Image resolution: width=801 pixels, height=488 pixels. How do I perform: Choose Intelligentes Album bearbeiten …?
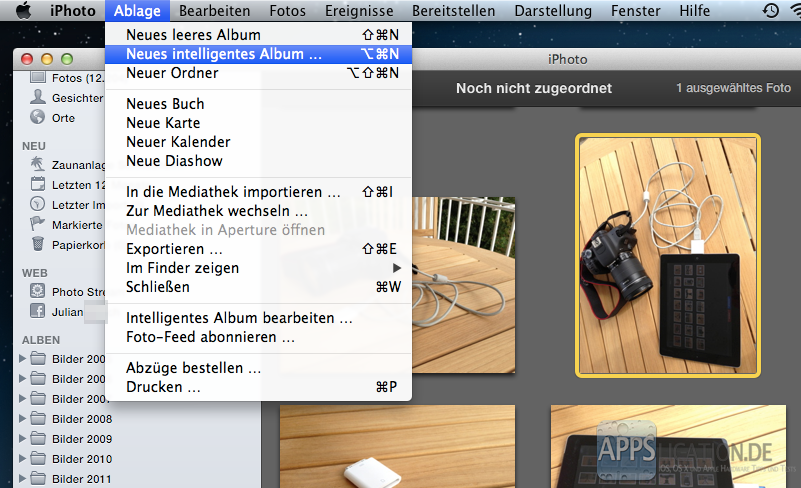click(x=258, y=318)
